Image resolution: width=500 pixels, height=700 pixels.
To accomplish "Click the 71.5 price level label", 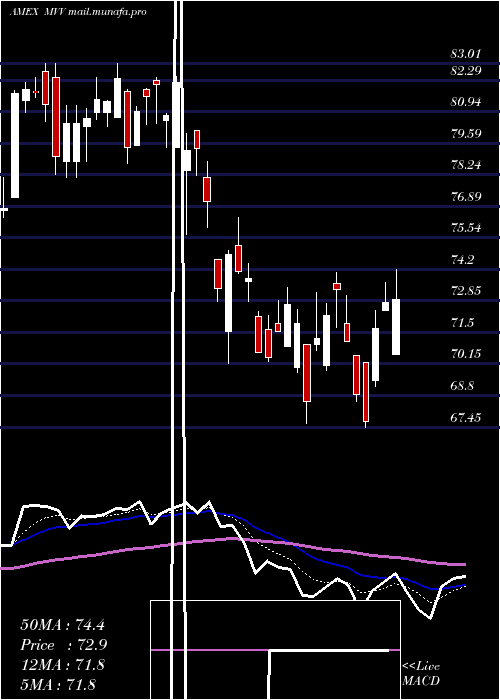I will (x=463, y=323).
